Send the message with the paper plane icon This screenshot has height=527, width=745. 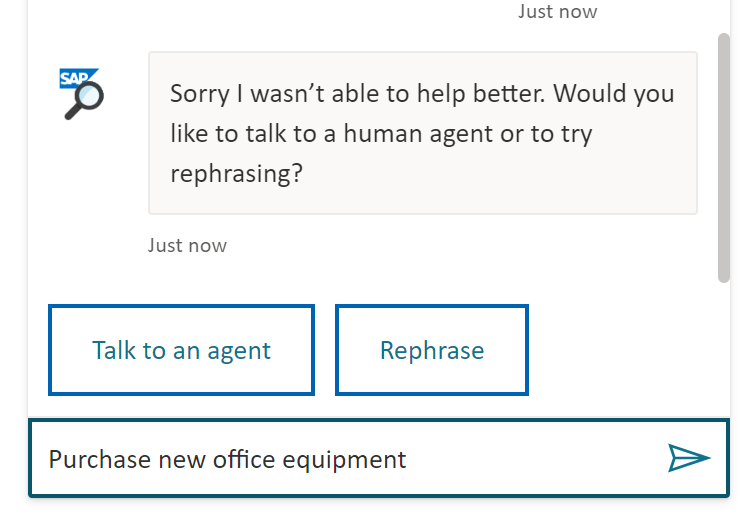[688, 458]
